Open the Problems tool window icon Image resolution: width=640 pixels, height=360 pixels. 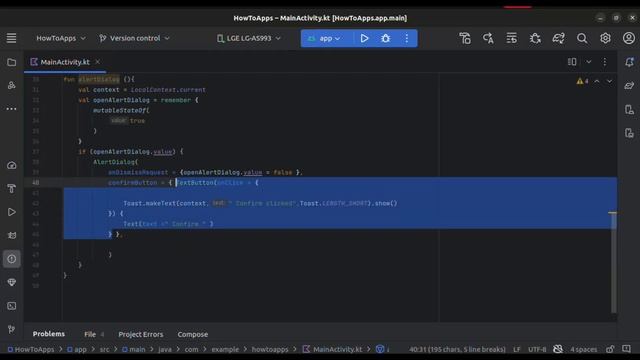point(11,259)
